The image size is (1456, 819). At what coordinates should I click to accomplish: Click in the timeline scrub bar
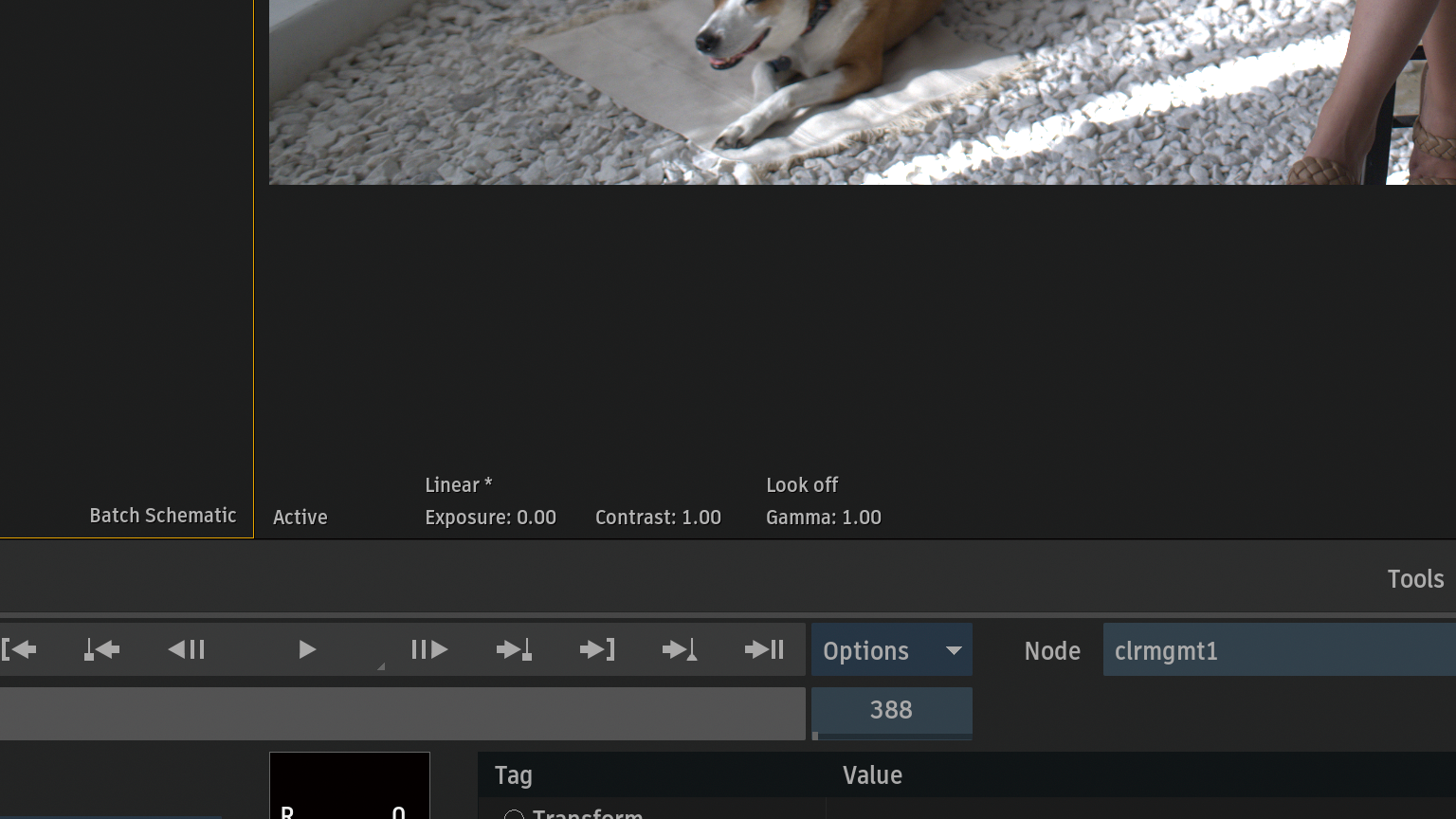[x=402, y=714]
